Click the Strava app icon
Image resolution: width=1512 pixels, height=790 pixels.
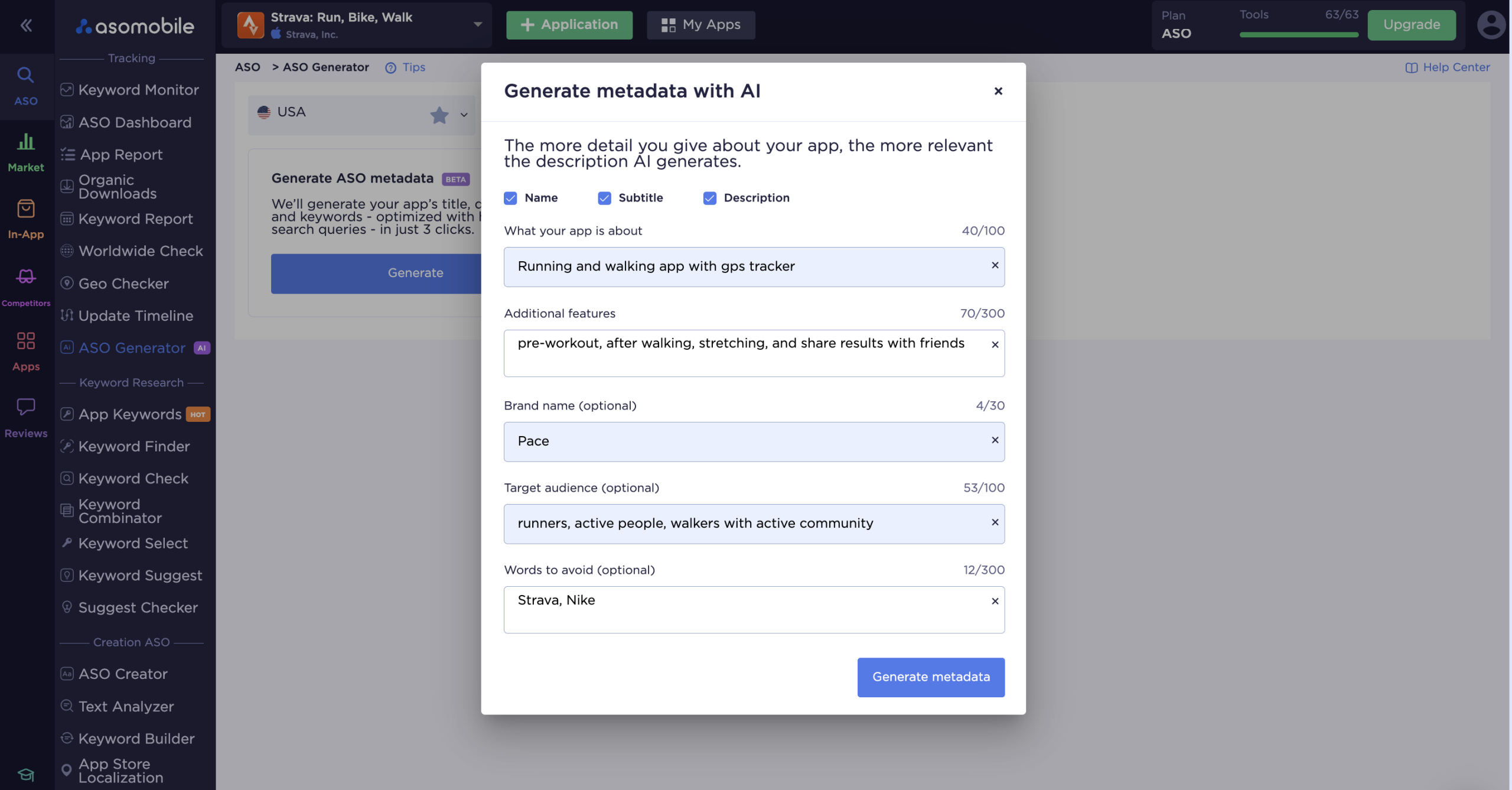[x=250, y=25]
